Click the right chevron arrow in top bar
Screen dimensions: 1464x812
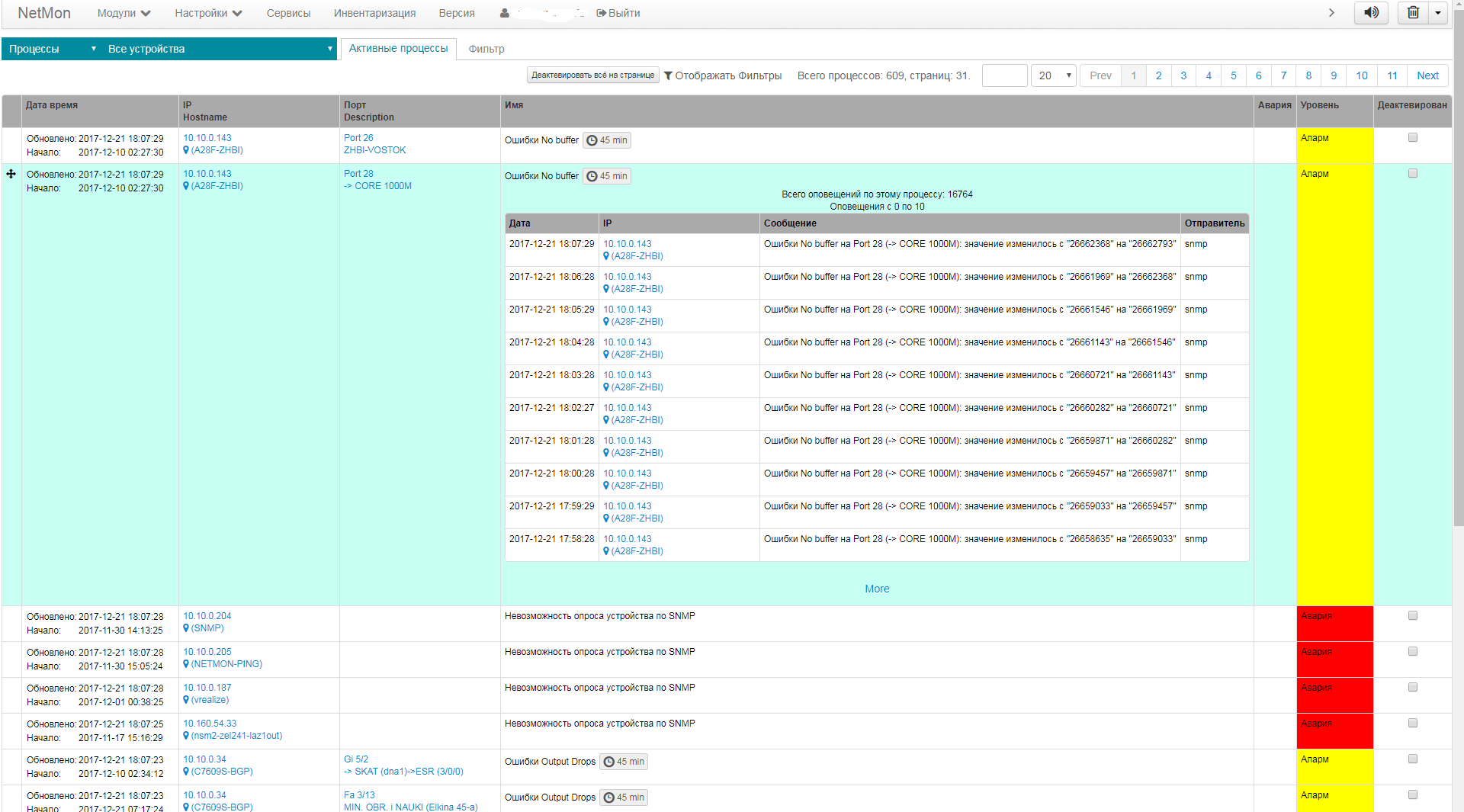coord(1331,13)
